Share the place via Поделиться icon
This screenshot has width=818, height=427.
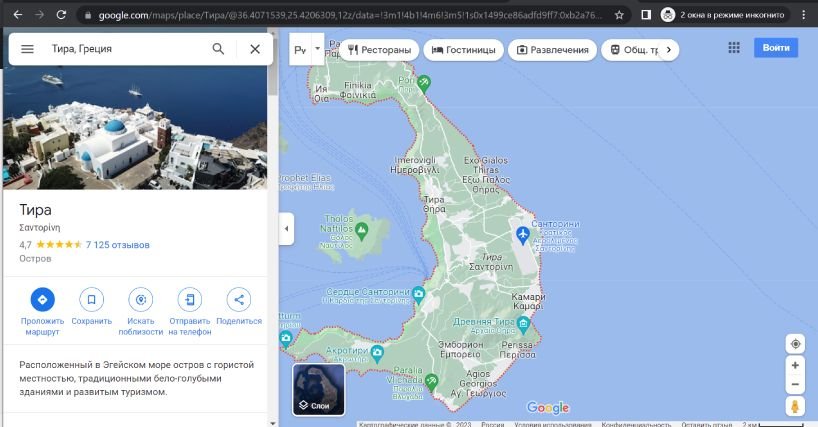point(238,299)
